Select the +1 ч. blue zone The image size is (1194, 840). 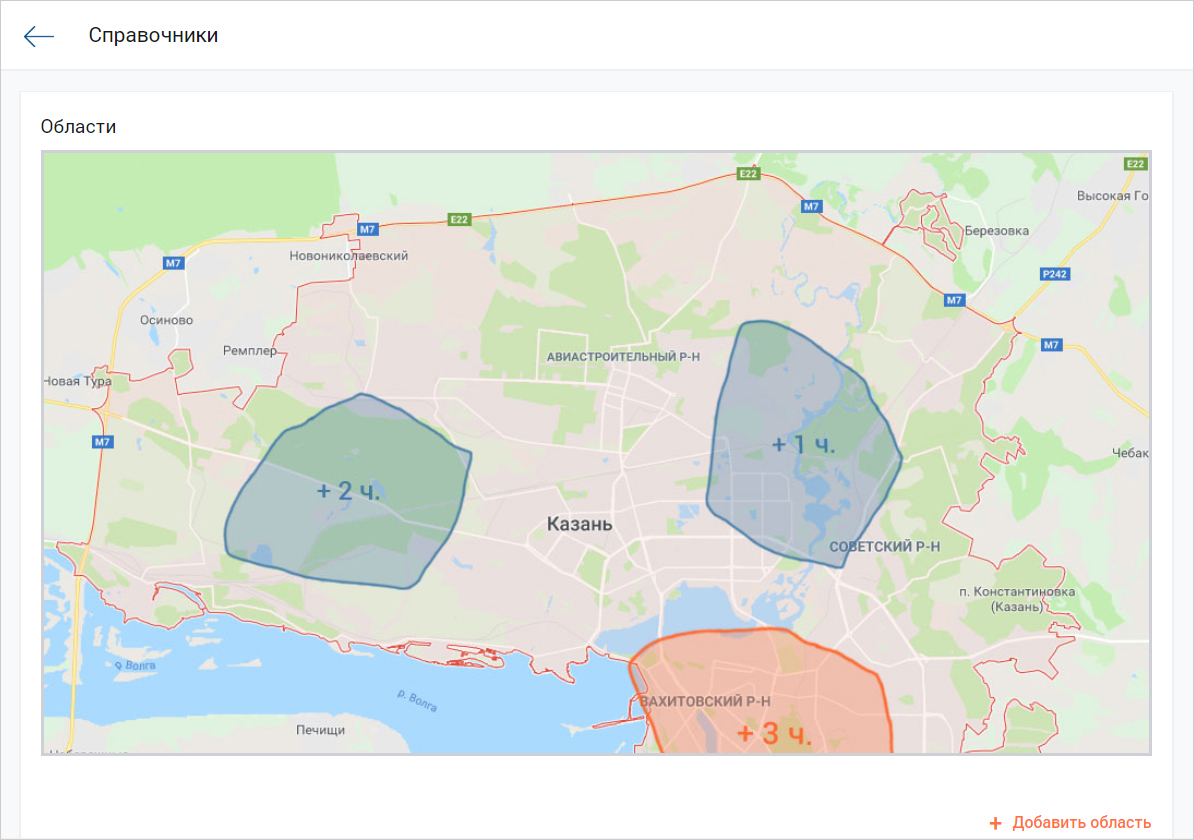[803, 445]
